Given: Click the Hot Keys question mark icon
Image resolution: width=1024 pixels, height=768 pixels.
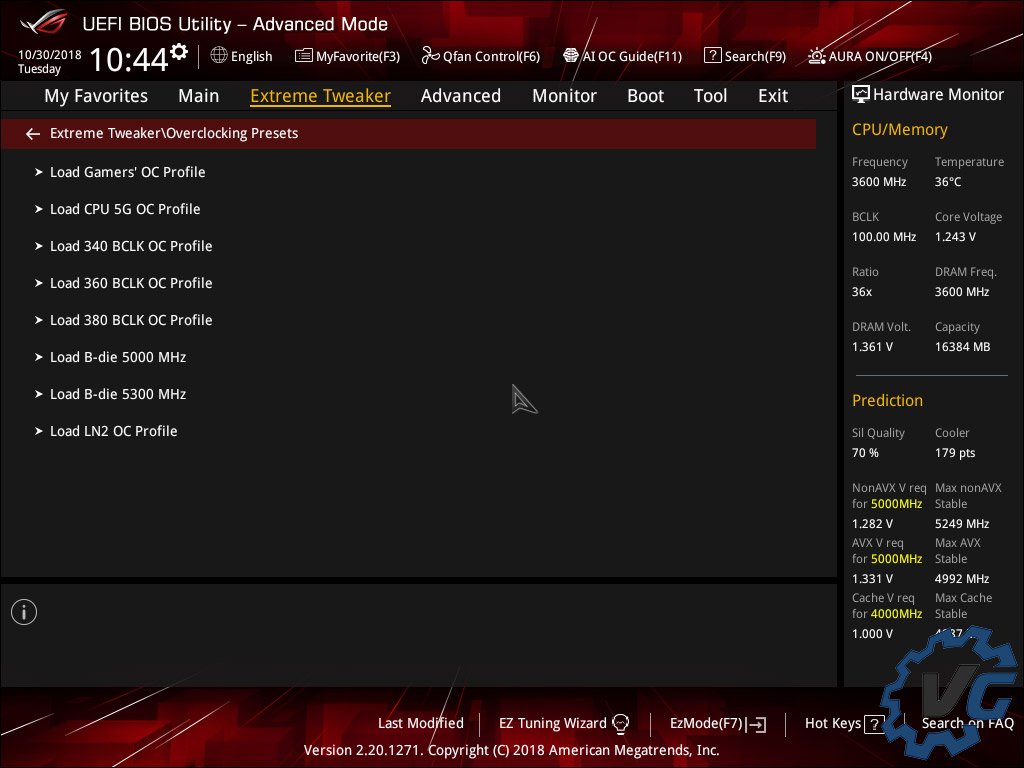Looking at the screenshot, I should click(874, 724).
